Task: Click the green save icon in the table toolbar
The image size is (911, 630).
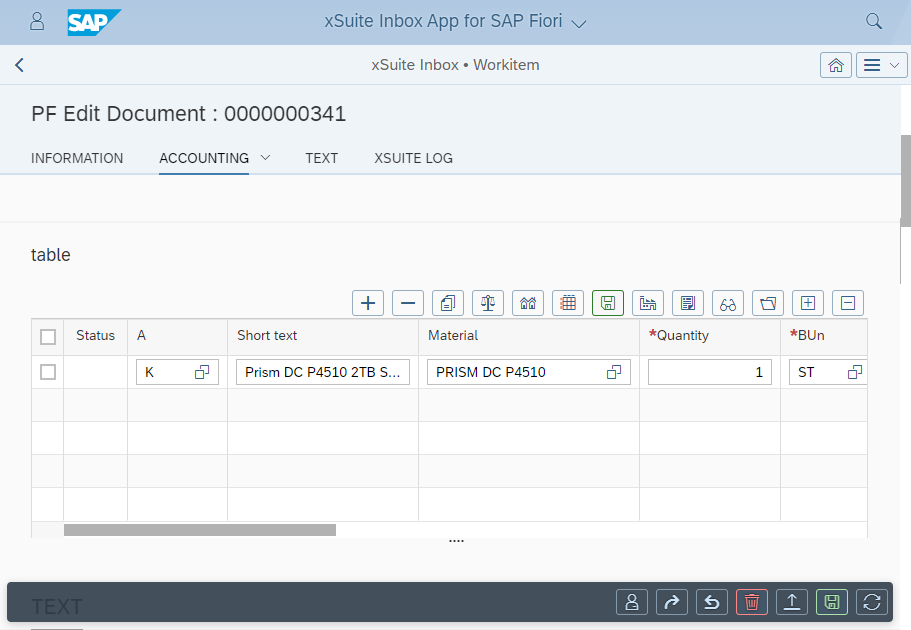Action: 607,303
